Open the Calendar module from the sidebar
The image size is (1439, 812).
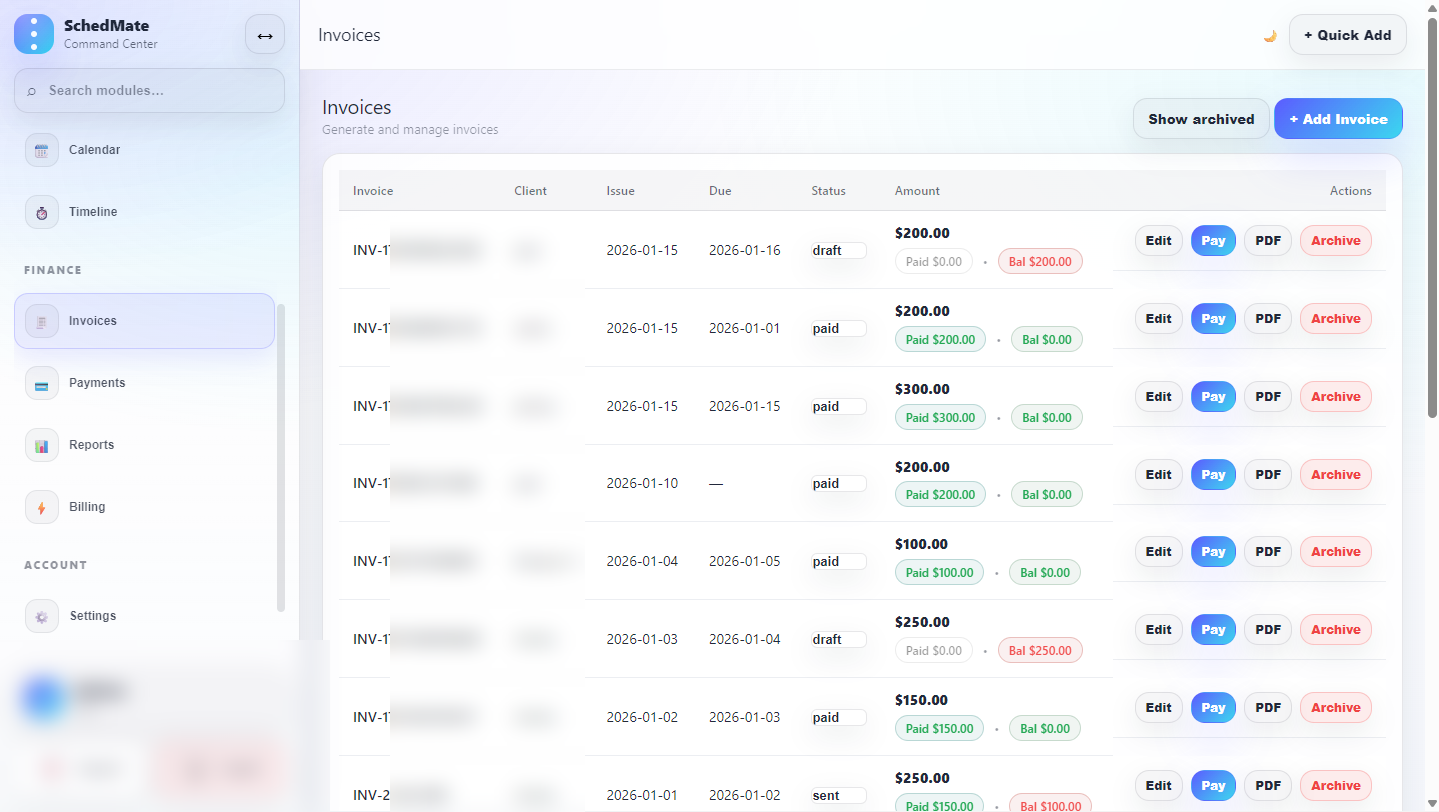coord(93,149)
